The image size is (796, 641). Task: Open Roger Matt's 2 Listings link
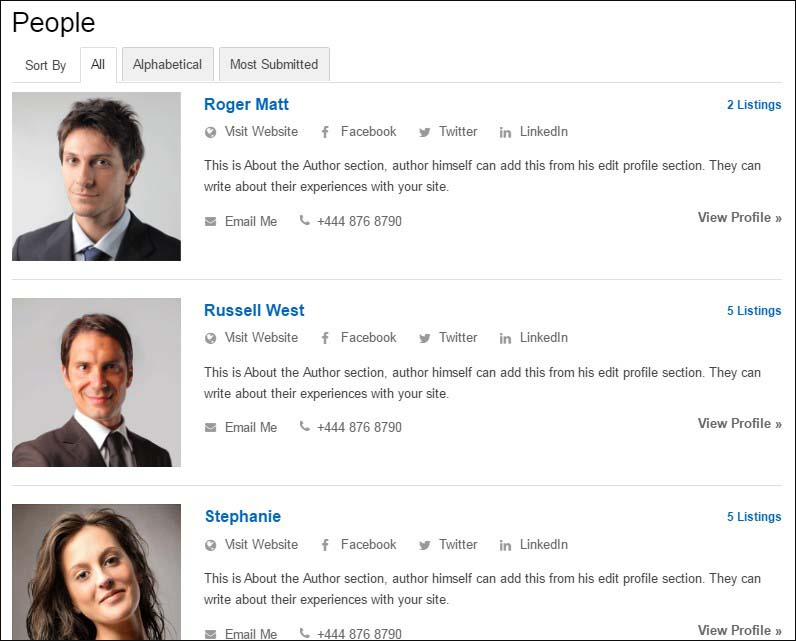[x=754, y=105]
